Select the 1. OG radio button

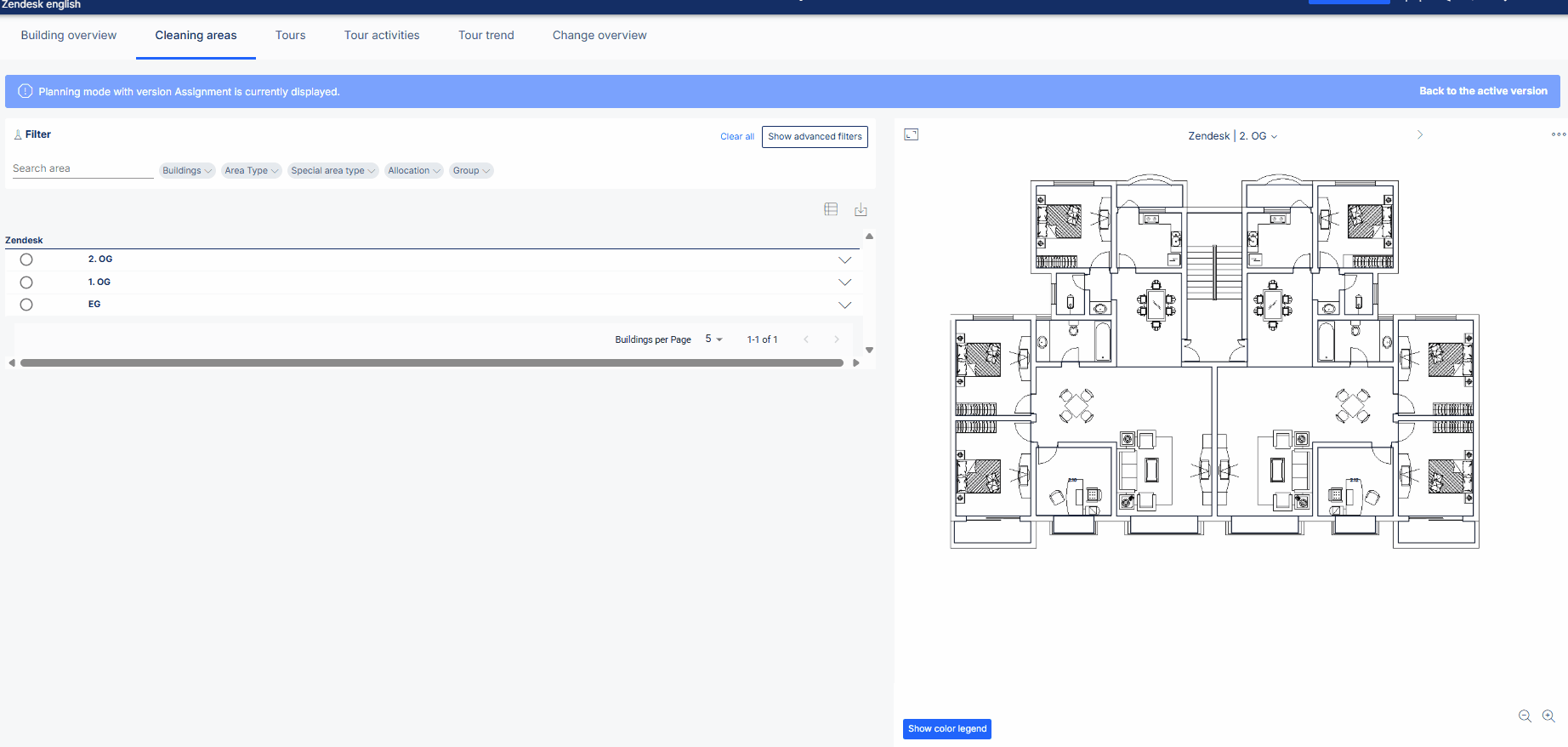tap(26, 282)
